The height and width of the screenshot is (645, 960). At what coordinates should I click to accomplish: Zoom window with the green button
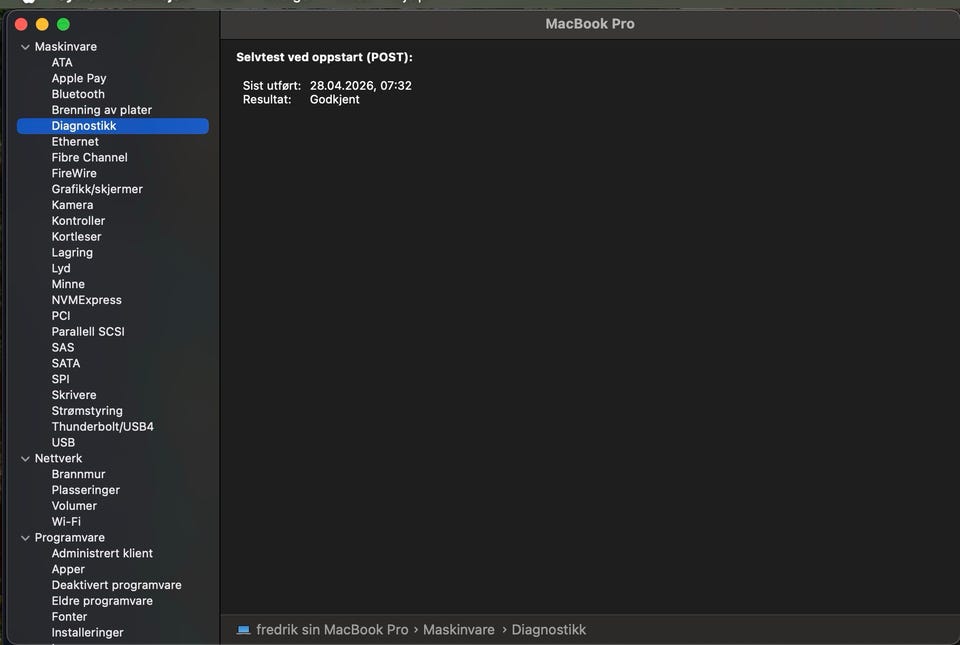coord(63,24)
